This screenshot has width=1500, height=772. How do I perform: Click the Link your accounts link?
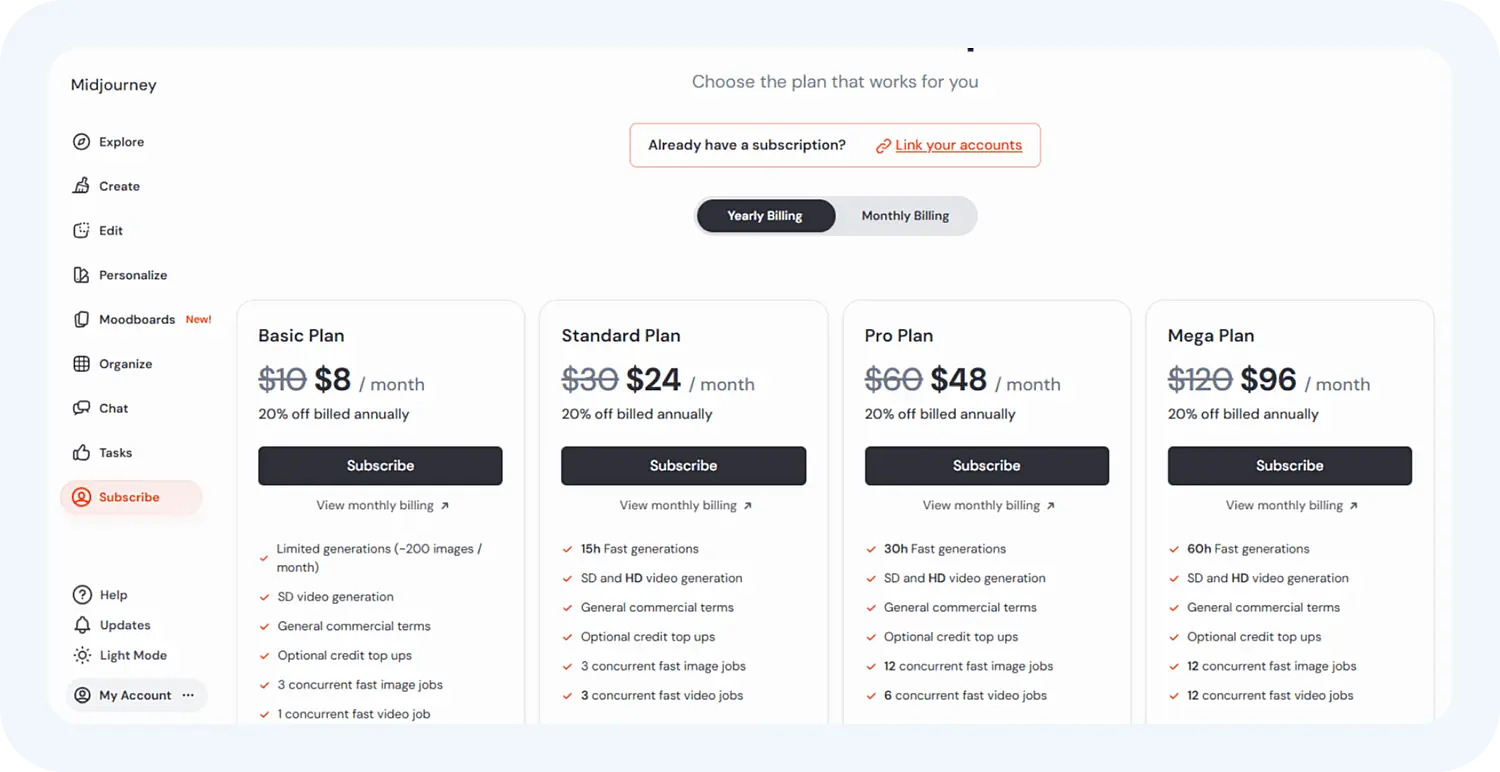point(958,145)
